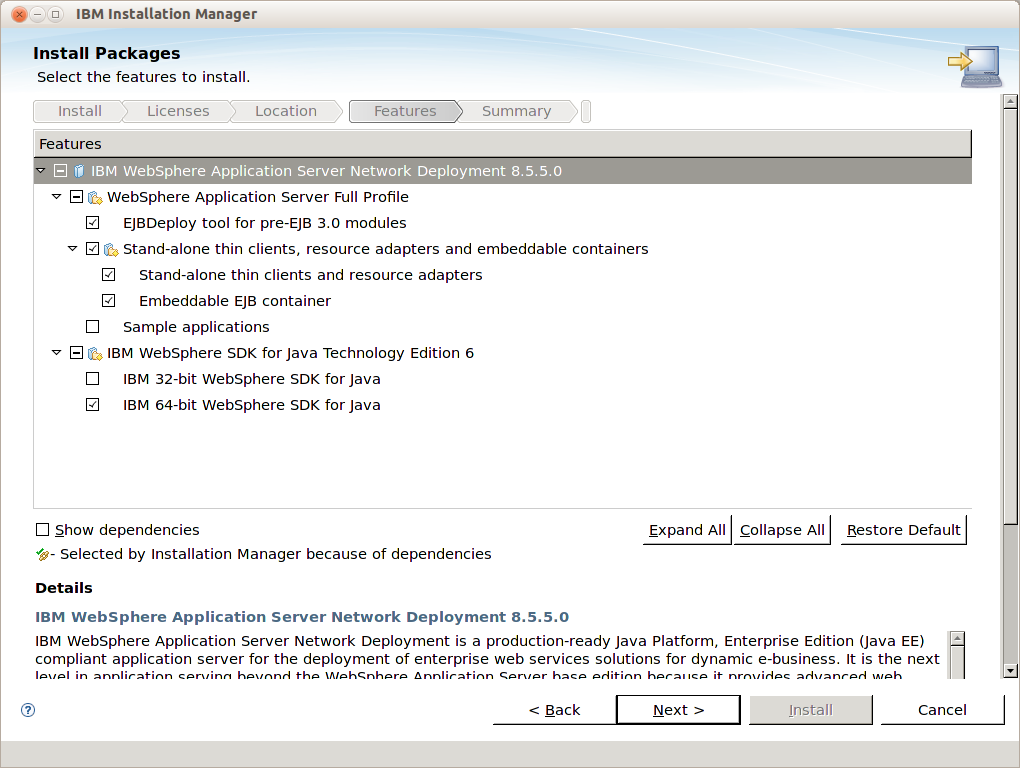Uncheck EJBDeploy tool for pre-EJB 3.0 modules
Image resolution: width=1020 pixels, height=768 pixels.
click(92, 223)
